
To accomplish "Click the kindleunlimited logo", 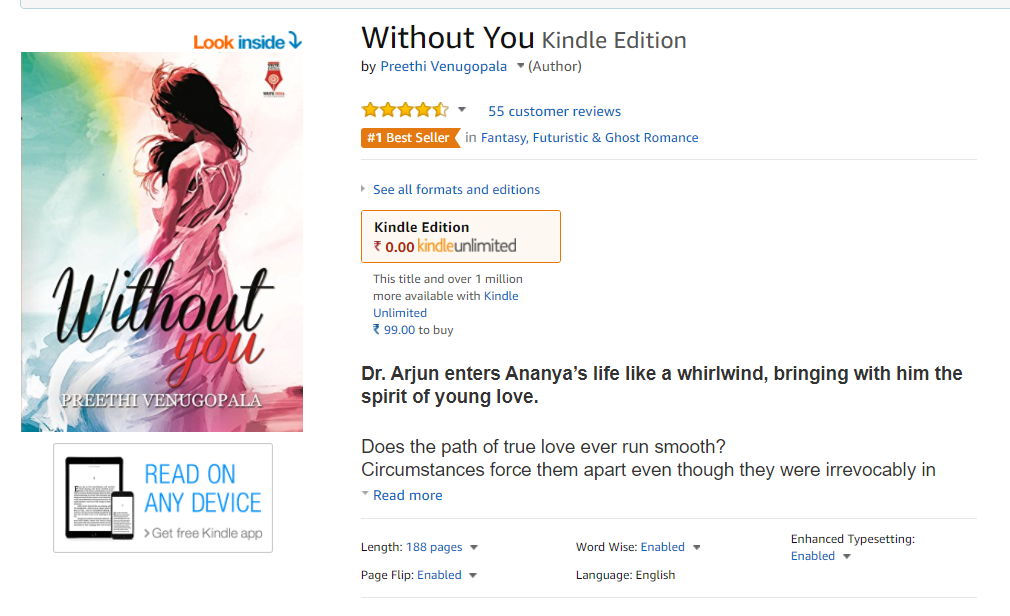I will tap(466, 246).
